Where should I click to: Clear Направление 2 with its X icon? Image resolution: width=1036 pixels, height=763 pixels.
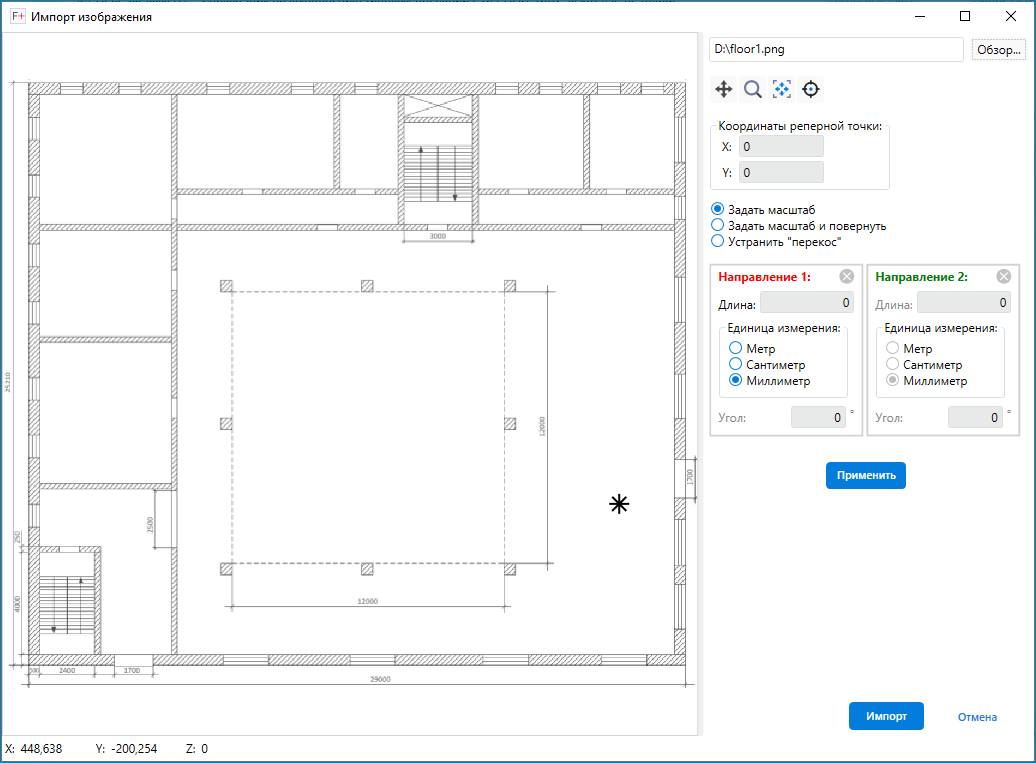1004,277
